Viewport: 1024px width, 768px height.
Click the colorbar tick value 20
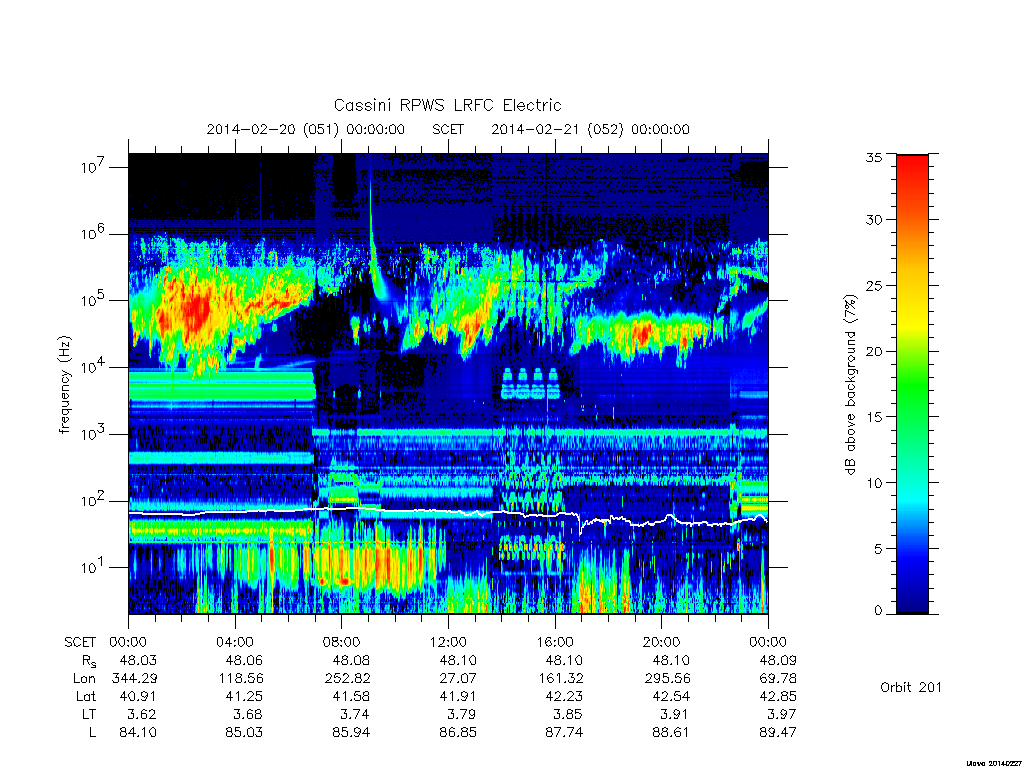click(874, 351)
